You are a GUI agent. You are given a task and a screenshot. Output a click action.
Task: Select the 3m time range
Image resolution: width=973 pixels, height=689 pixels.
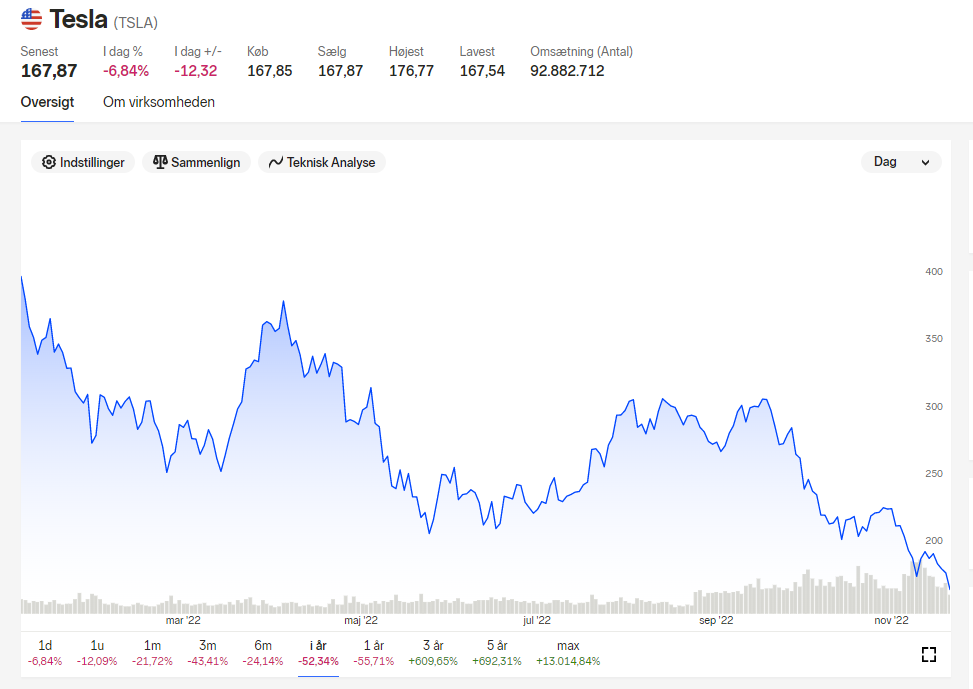(207, 653)
